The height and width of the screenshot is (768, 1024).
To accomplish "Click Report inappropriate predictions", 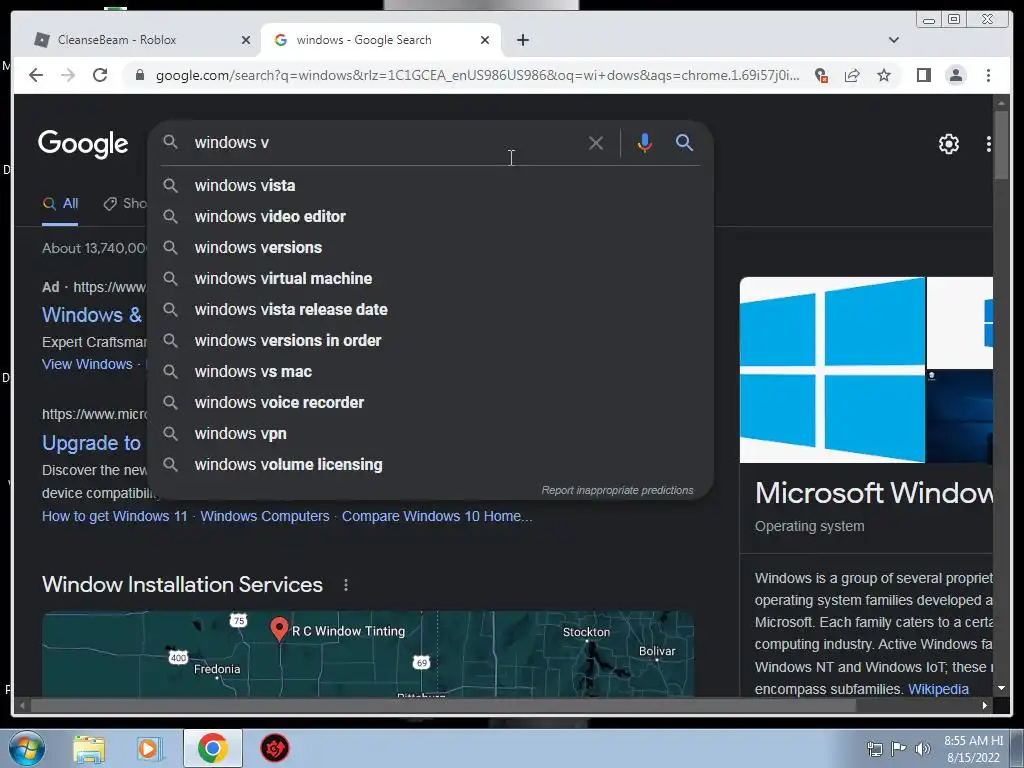I will pyautogui.click(x=617, y=490).
